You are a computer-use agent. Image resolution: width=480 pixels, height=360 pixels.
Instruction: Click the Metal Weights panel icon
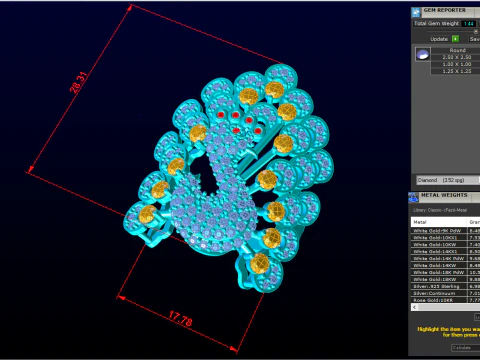click(414, 197)
